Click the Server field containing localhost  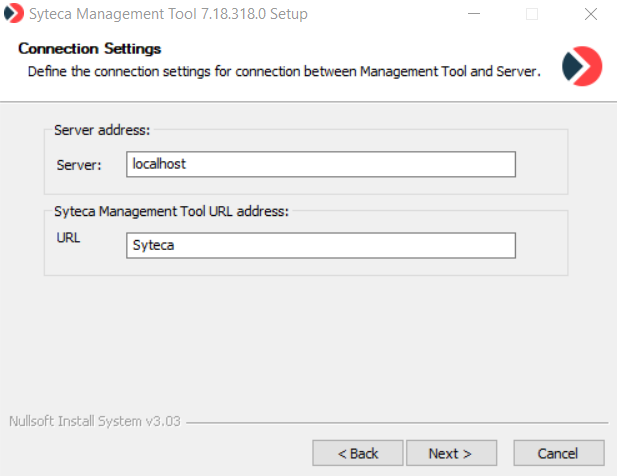coord(320,164)
